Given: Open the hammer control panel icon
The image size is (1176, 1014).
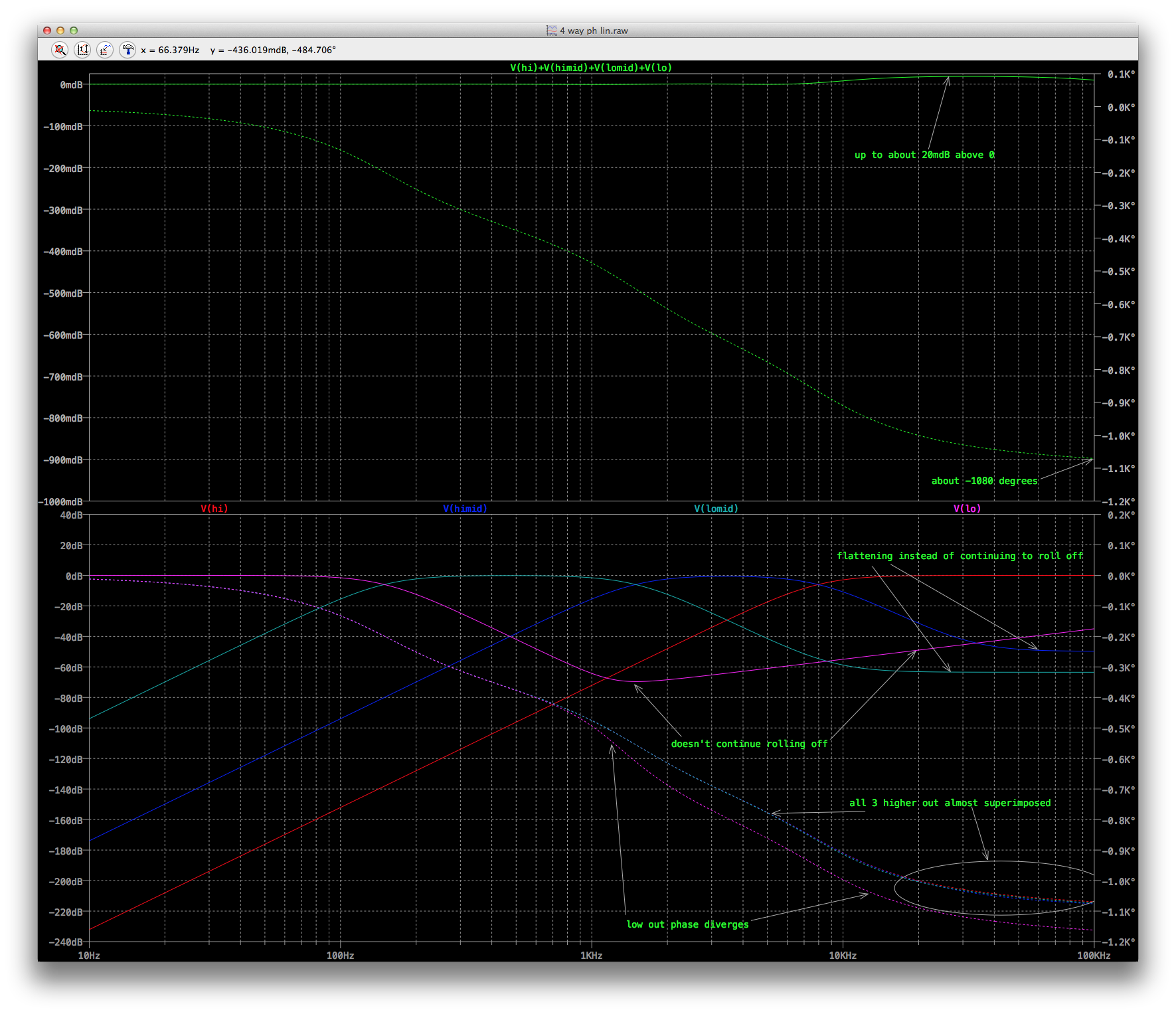Looking at the screenshot, I should [127, 50].
